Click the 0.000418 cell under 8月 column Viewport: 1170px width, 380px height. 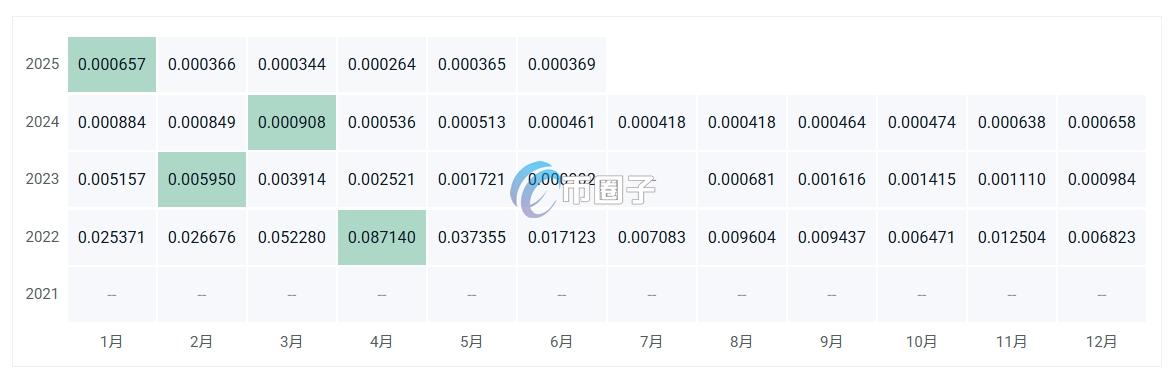(x=742, y=122)
